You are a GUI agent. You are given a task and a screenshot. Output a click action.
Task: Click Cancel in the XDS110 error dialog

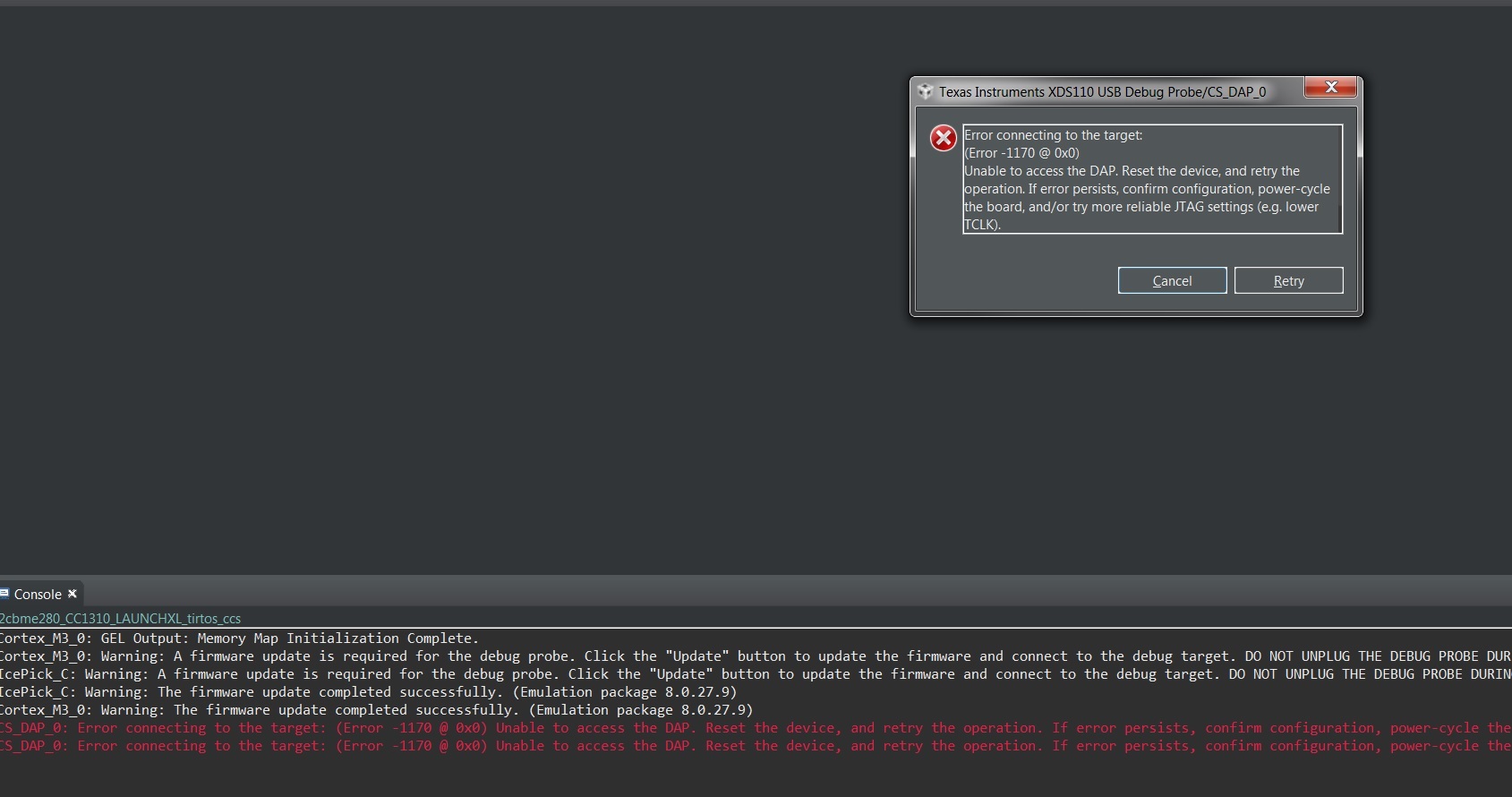pos(1172,280)
